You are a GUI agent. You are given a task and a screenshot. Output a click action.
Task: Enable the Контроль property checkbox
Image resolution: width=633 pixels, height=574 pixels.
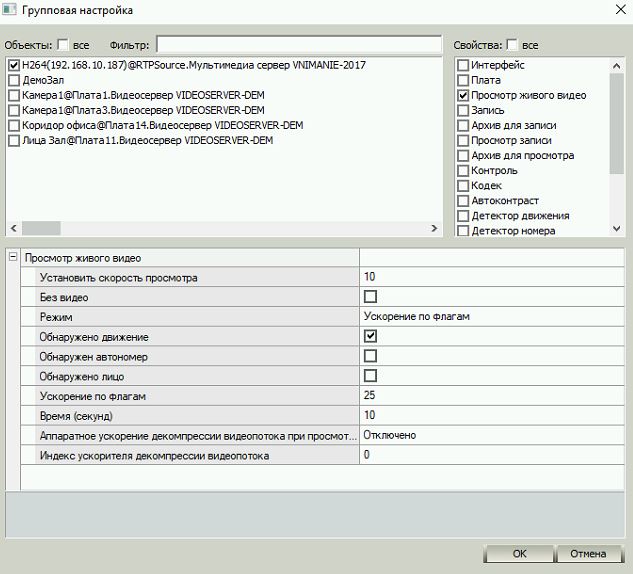pos(463,170)
